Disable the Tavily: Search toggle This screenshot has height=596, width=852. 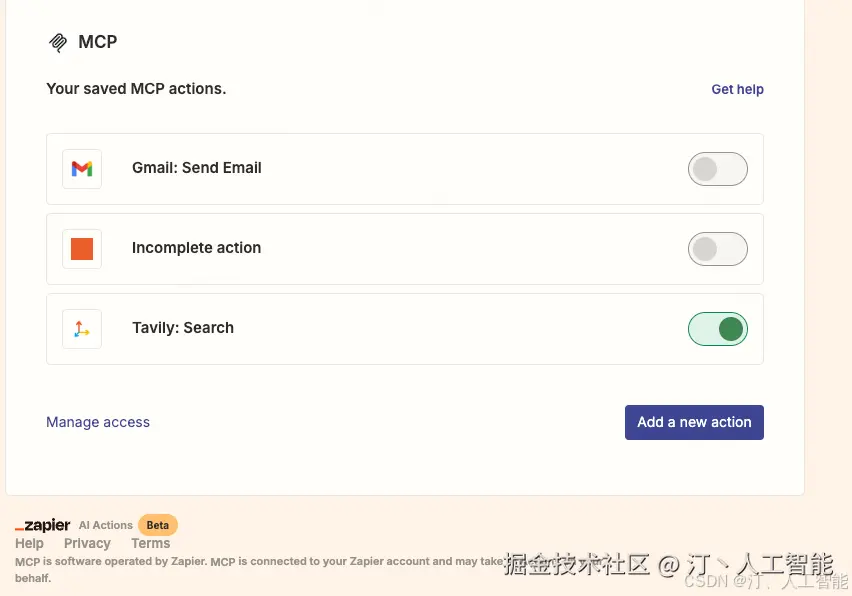[717, 329]
